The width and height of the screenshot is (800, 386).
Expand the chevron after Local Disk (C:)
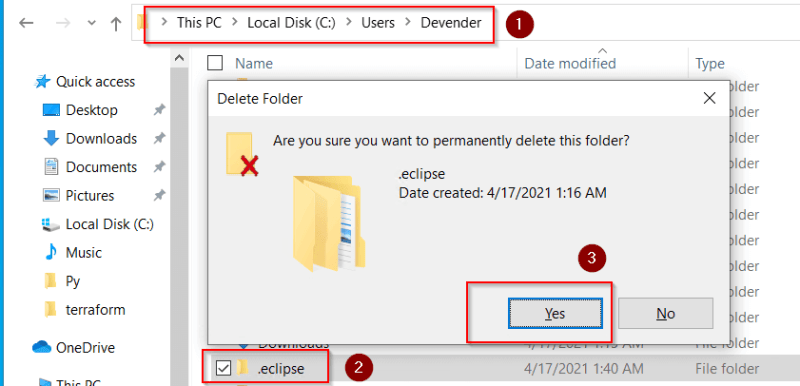348,23
